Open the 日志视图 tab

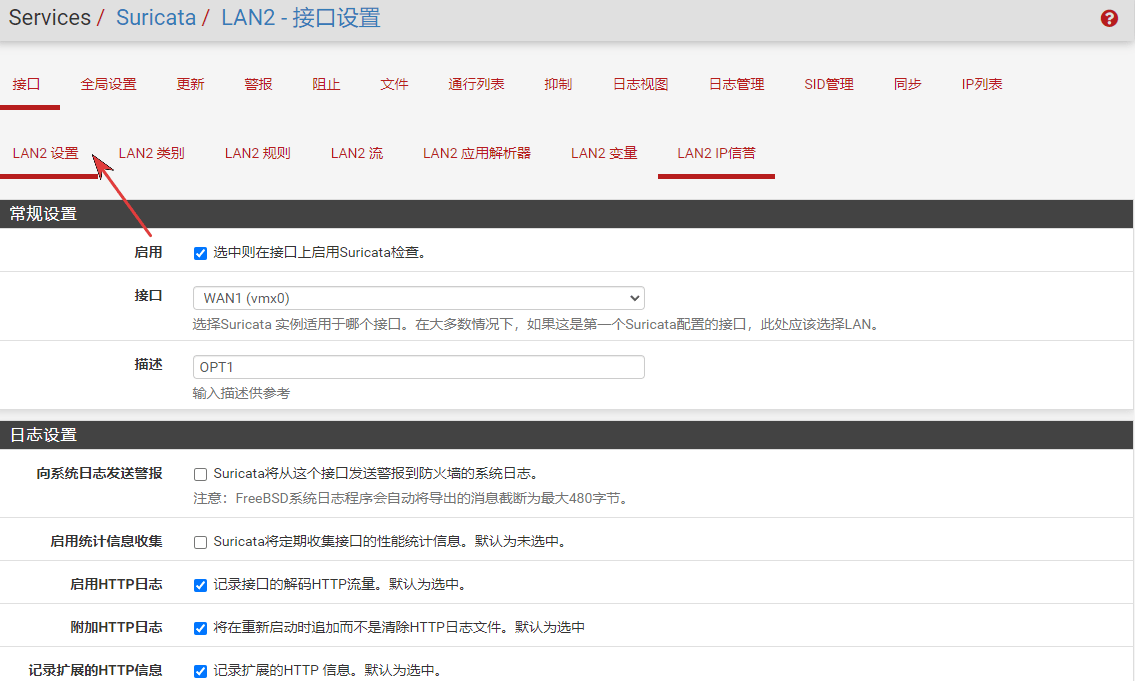click(x=640, y=84)
